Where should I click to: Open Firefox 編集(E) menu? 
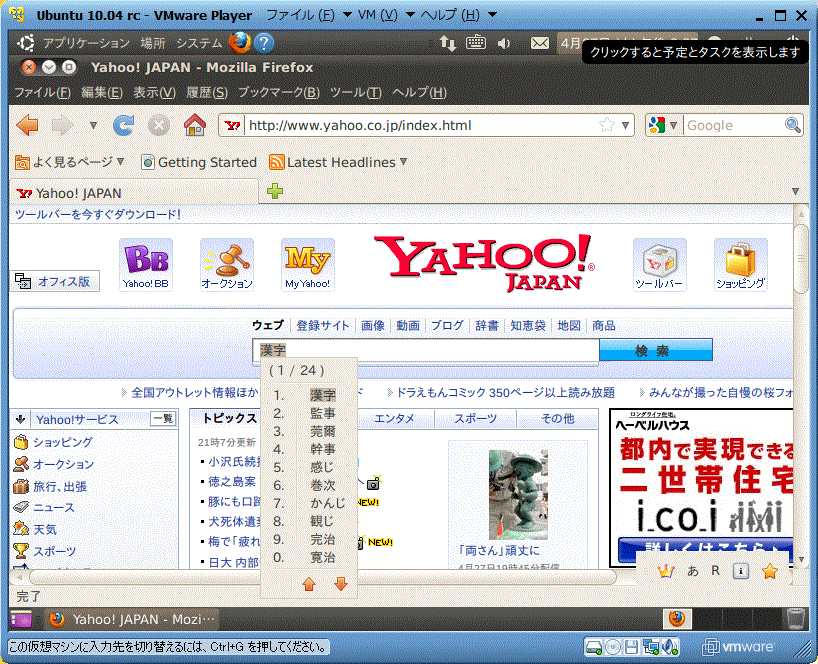(102, 92)
